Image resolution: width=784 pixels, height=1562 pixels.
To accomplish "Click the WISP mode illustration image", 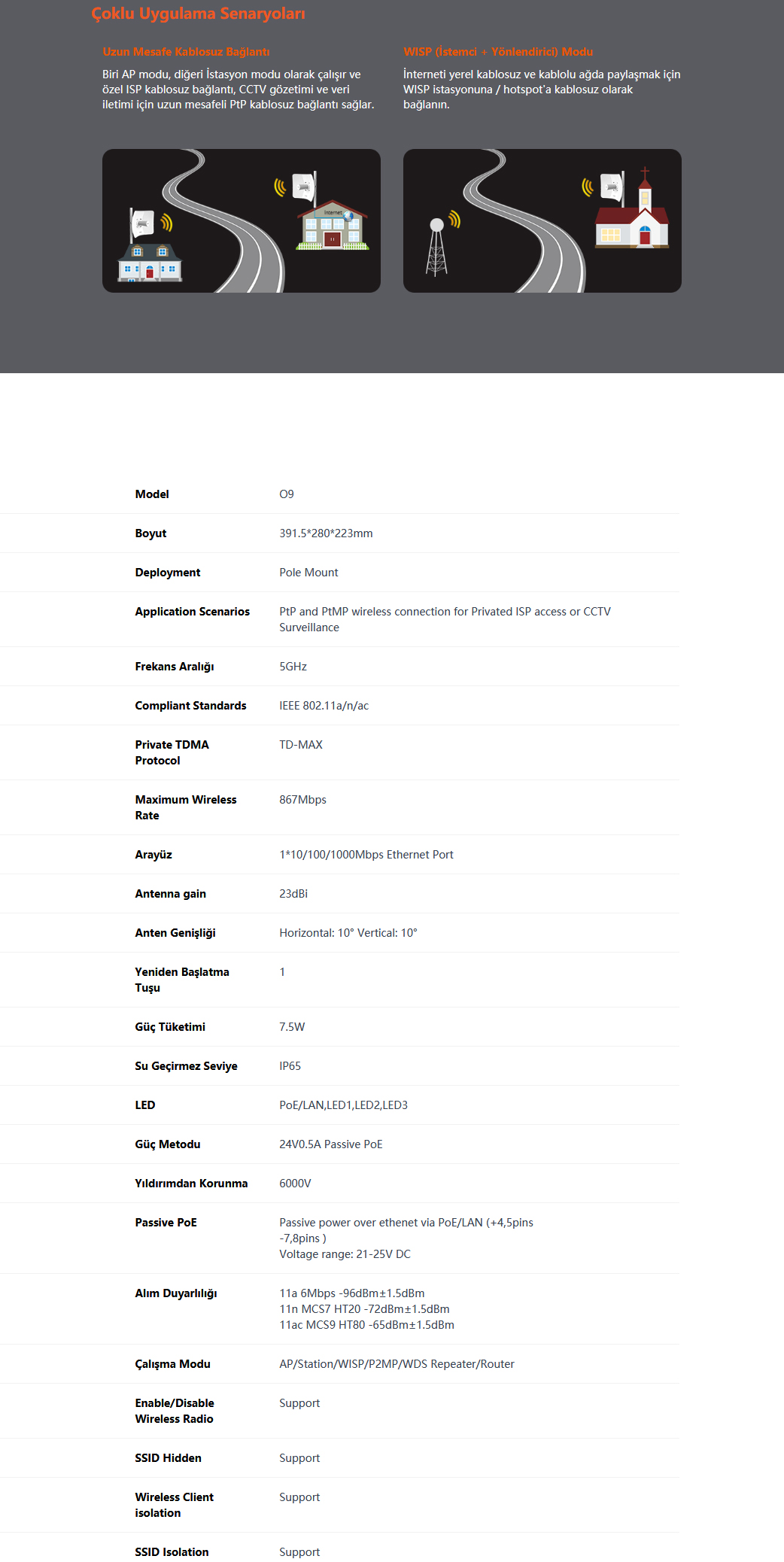I will [x=542, y=220].
